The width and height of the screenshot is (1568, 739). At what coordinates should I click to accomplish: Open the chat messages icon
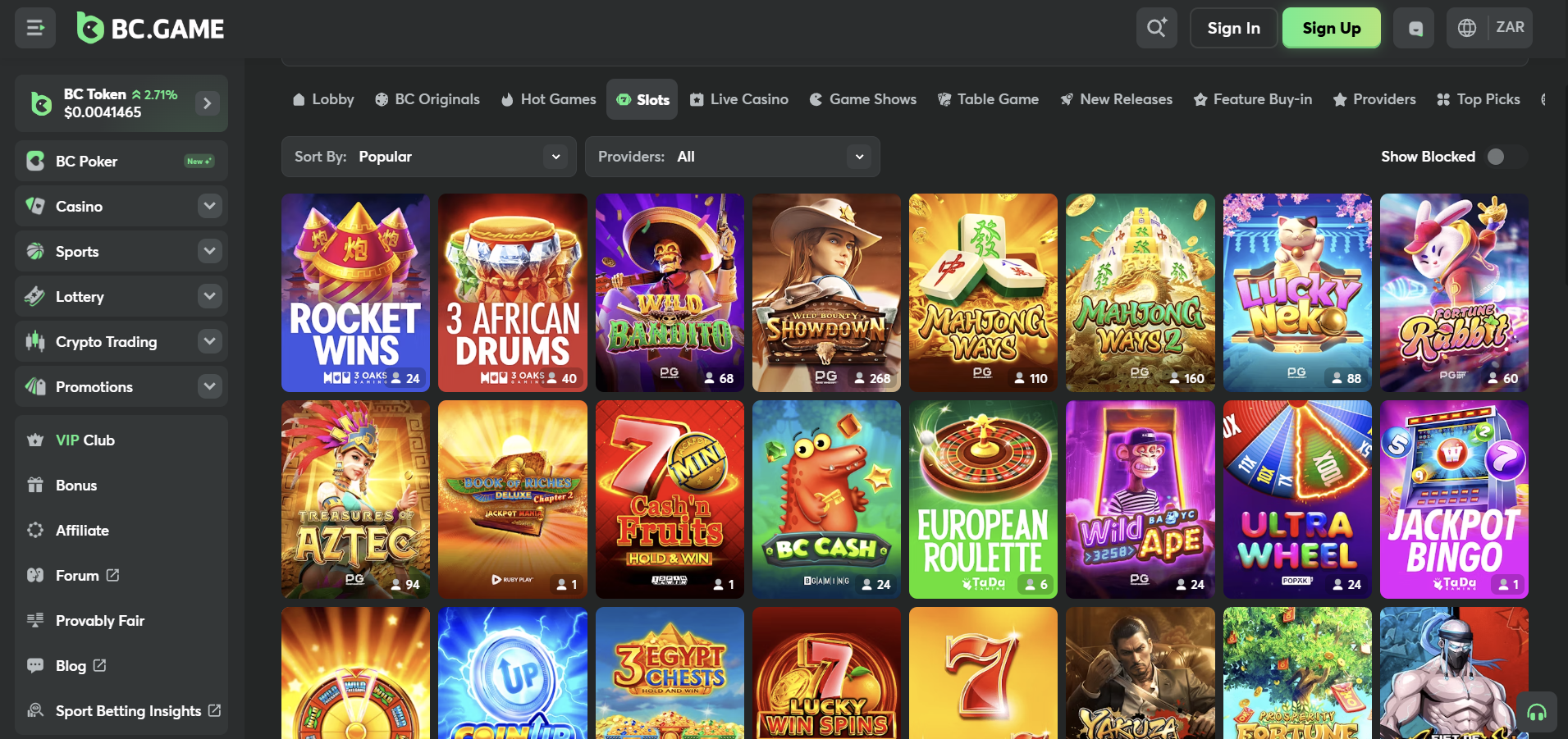pos(1415,29)
